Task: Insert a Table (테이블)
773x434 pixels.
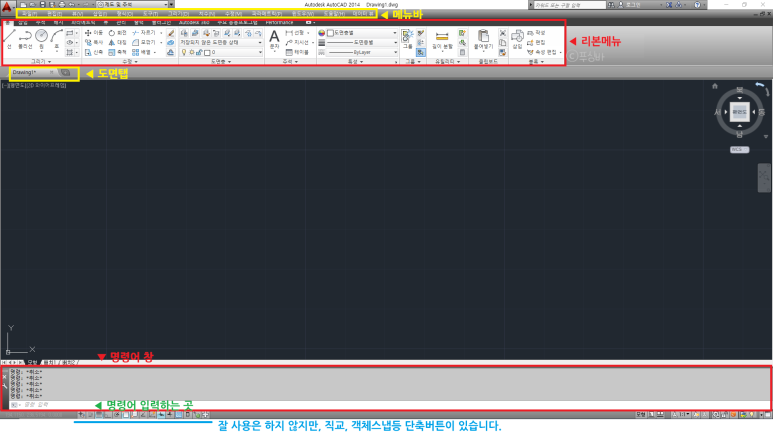Action: pyautogui.click(x=297, y=52)
